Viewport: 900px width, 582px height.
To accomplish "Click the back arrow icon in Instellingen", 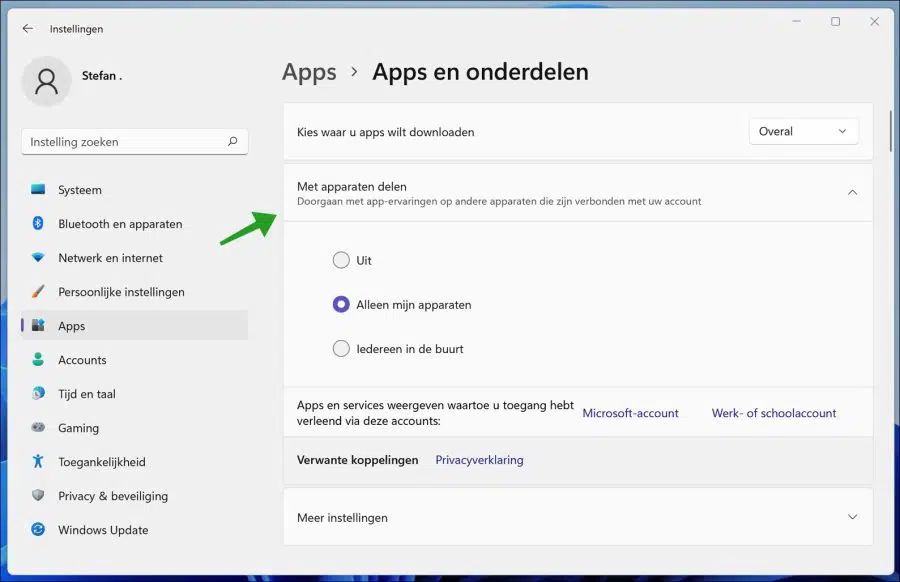I will 28,29.
